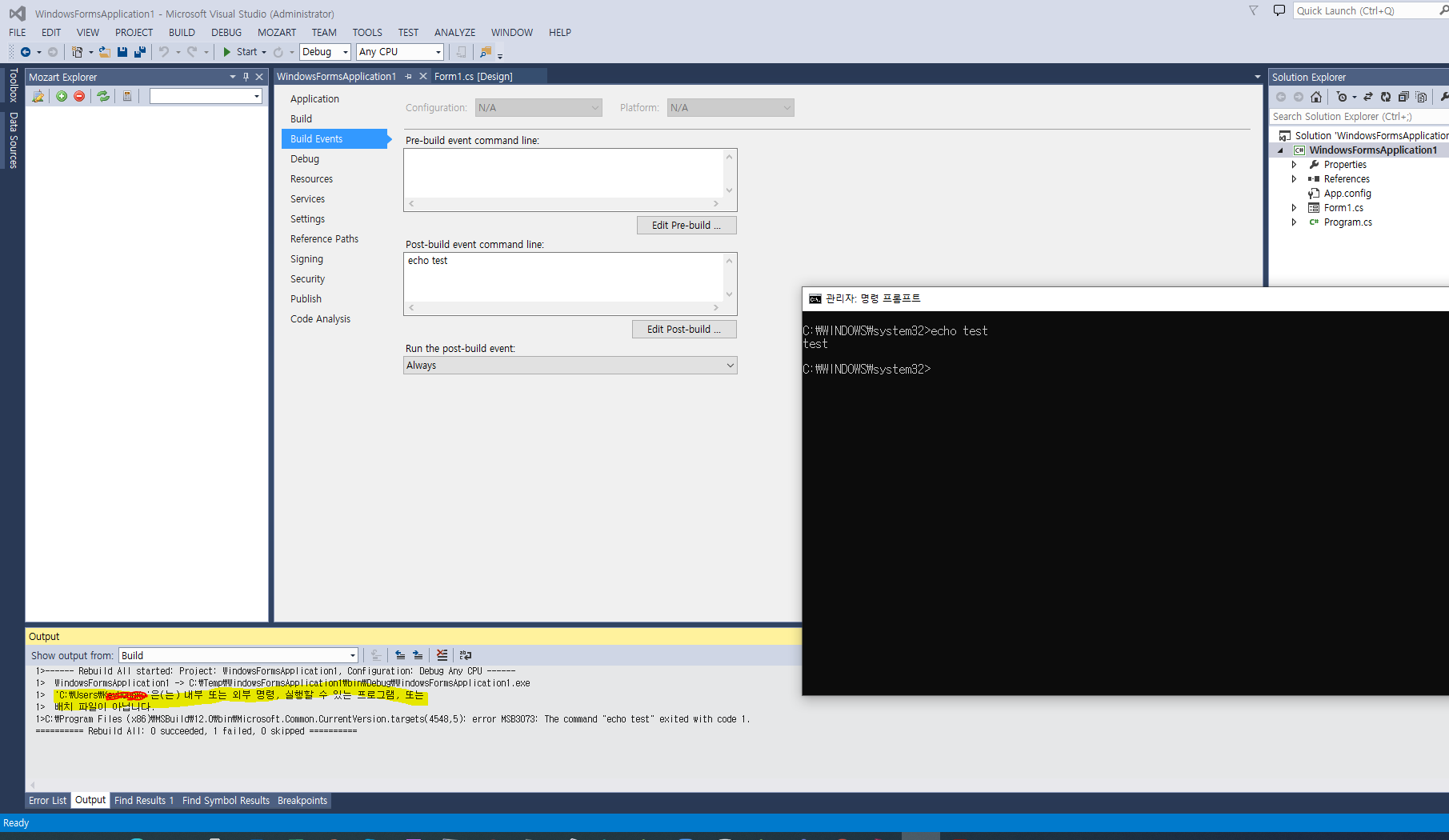This screenshot has width=1449, height=840.
Task: Click the Refresh icon in Solution Explorer
Action: click(x=1386, y=97)
